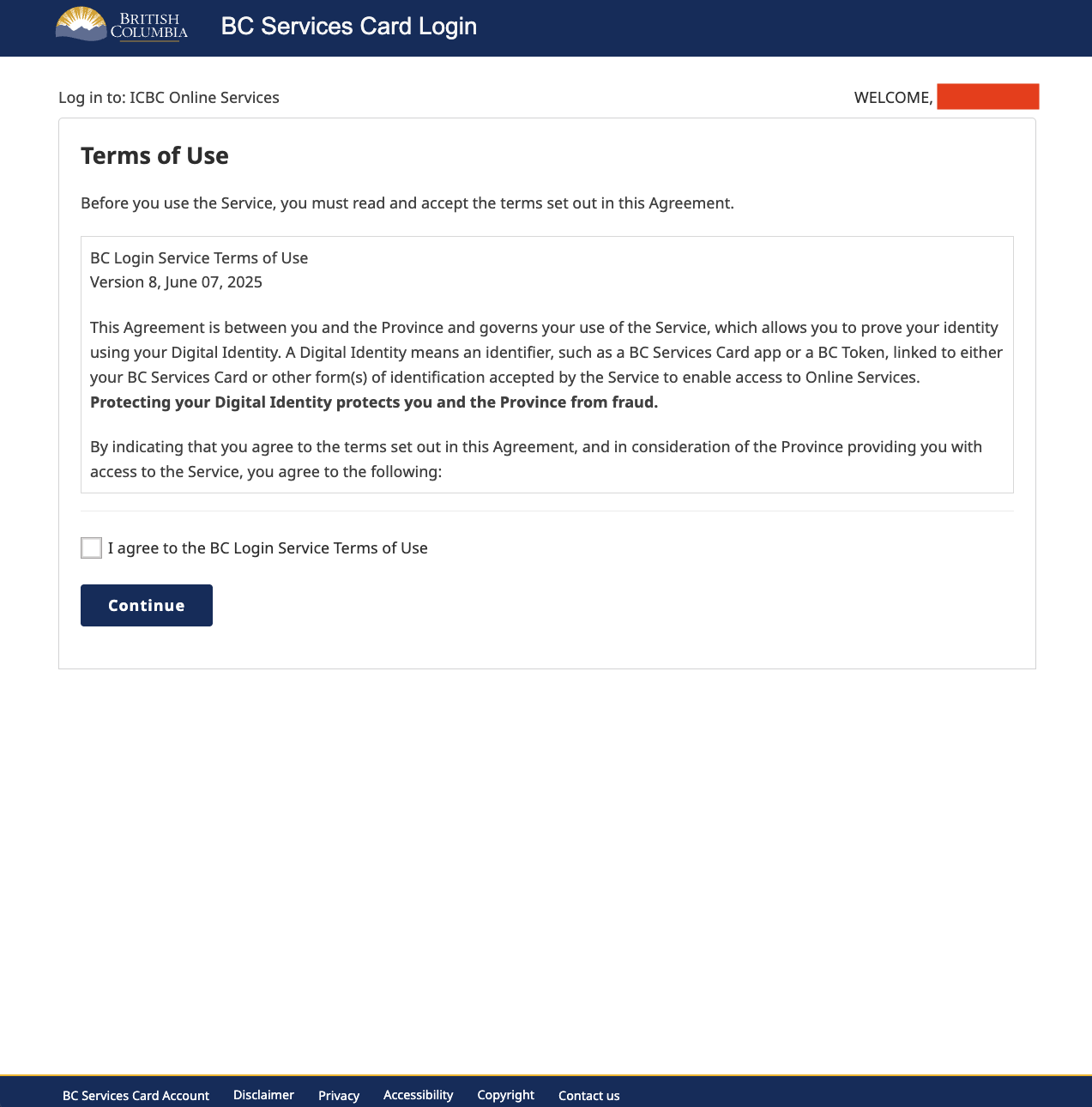Click the 'By indicating that you agree' paragraph
This screenshot has height=1107, width=1092.
click(x=536, y=459)
